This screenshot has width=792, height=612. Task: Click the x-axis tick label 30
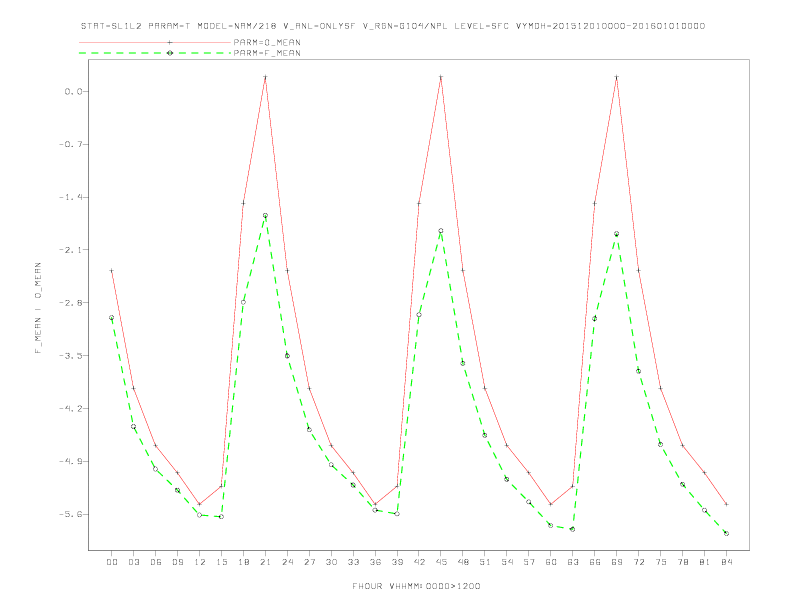[331, 562]
